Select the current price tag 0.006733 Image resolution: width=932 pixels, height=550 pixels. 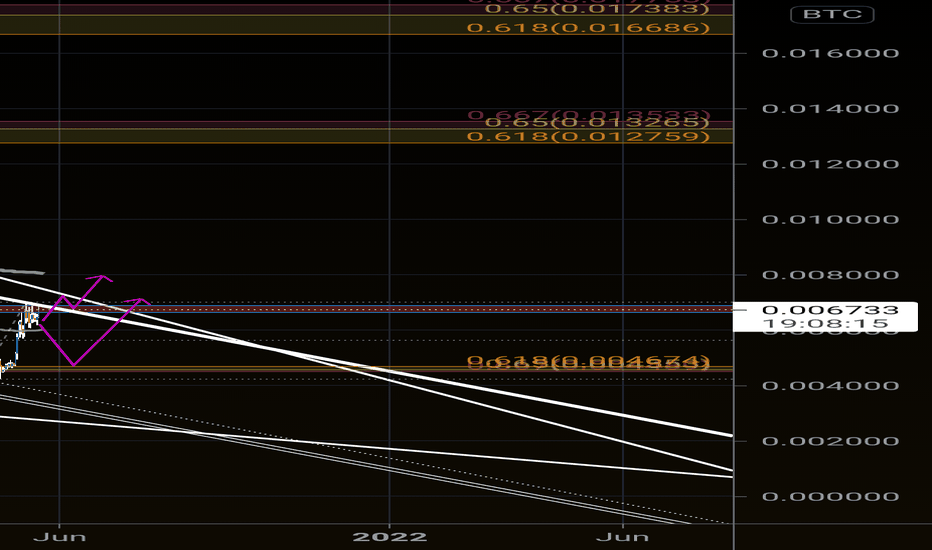tap(830, 310)
